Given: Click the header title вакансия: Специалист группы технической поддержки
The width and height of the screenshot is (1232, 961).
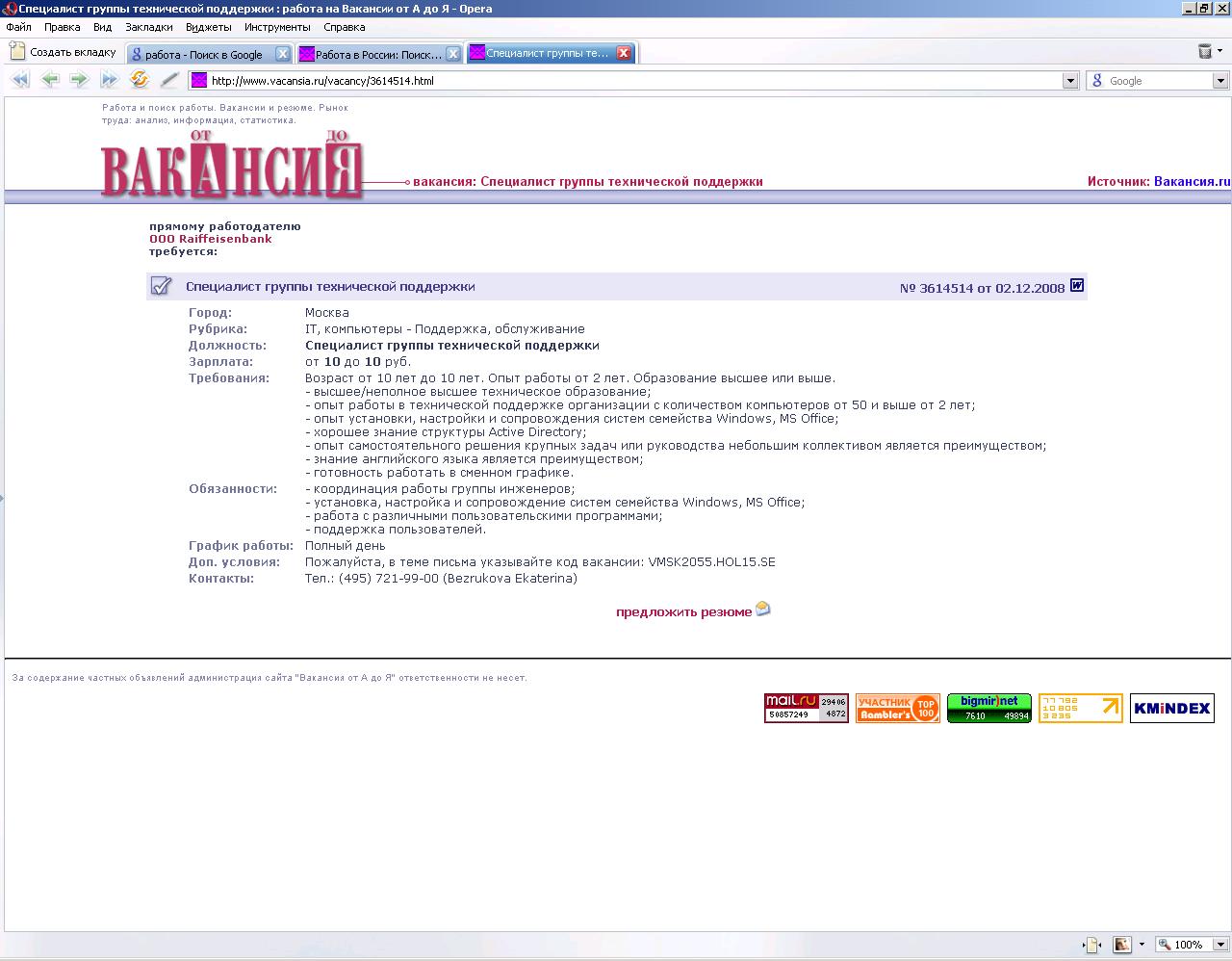Looking at the screenshot, I should pyautogui.click(x=588, y=181).
